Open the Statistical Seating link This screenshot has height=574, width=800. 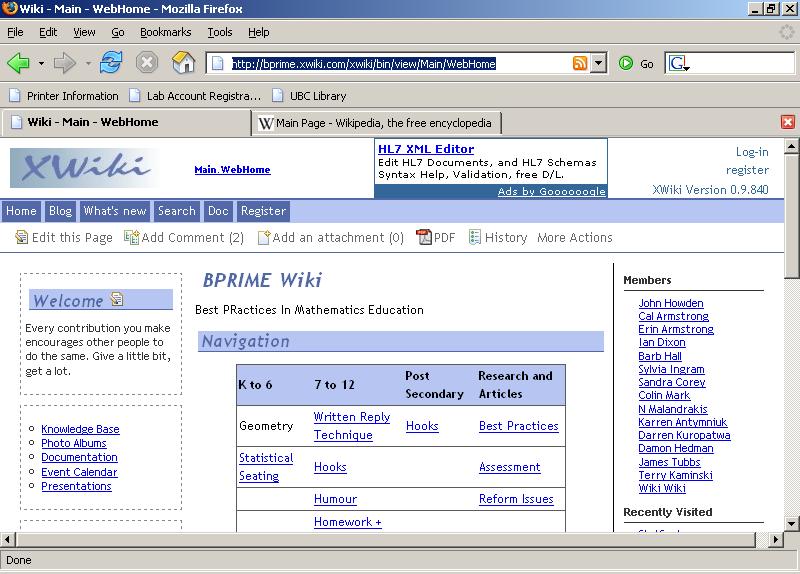266,467
